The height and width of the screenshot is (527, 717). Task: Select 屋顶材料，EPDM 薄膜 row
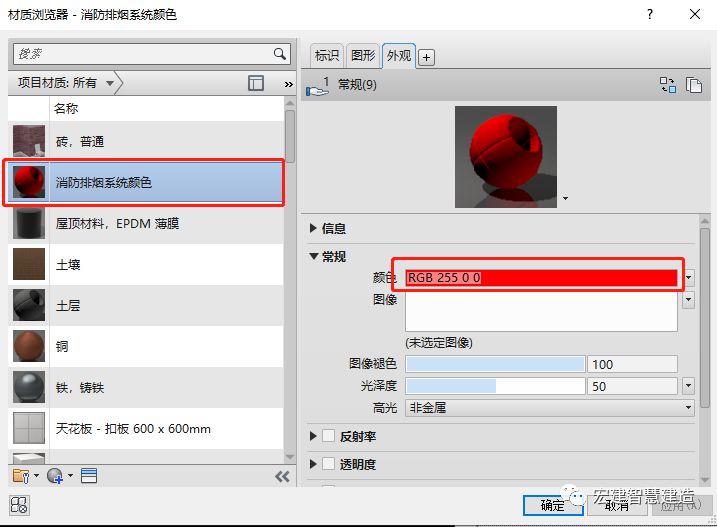[x=146, y=223]
